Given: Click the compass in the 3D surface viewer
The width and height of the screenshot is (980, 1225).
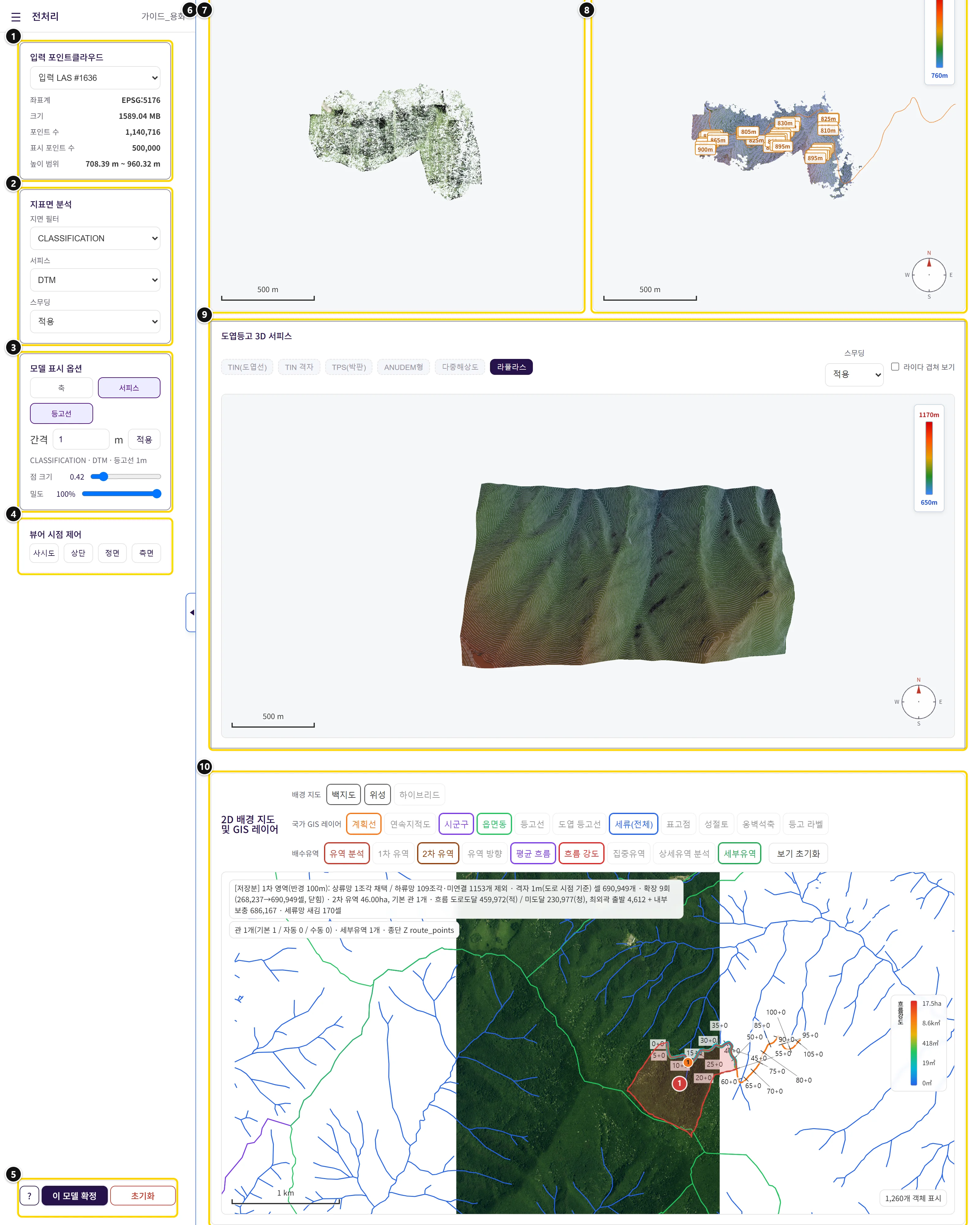Looking at the screenshot, I should click(x=918, y=701).
